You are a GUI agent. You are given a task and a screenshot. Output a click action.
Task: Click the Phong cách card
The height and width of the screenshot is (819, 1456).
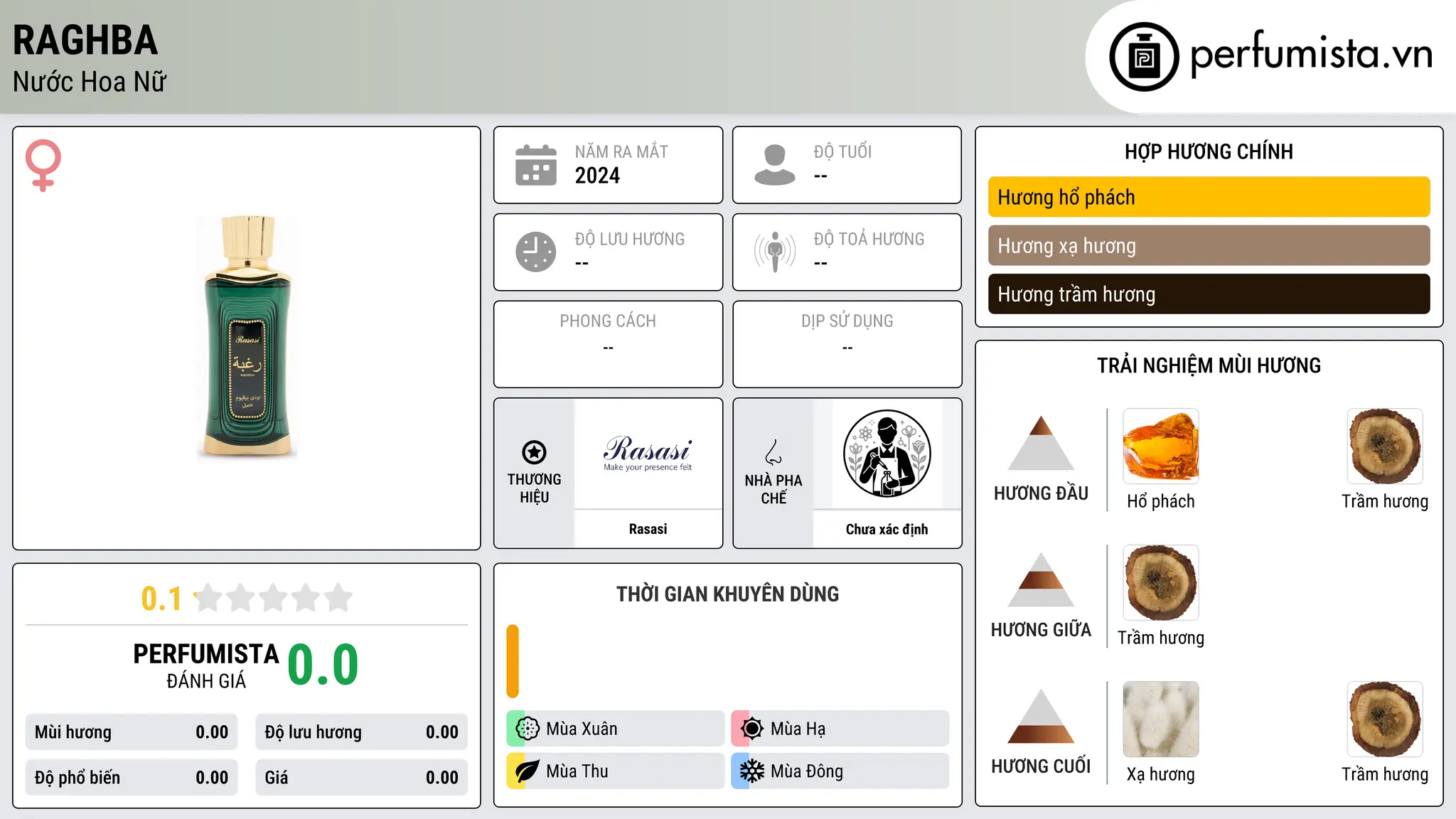tap(608, 344)
